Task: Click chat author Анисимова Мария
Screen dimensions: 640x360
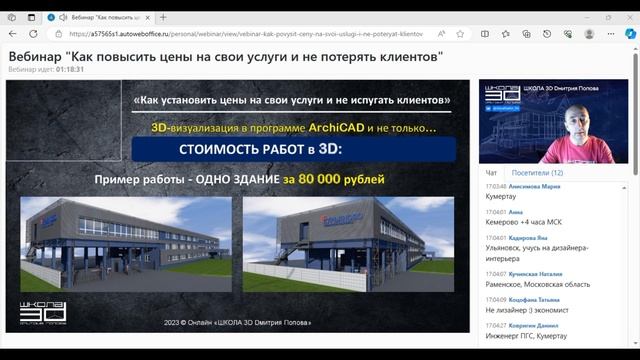Action: pyautogui.click(x=534, y=187)
